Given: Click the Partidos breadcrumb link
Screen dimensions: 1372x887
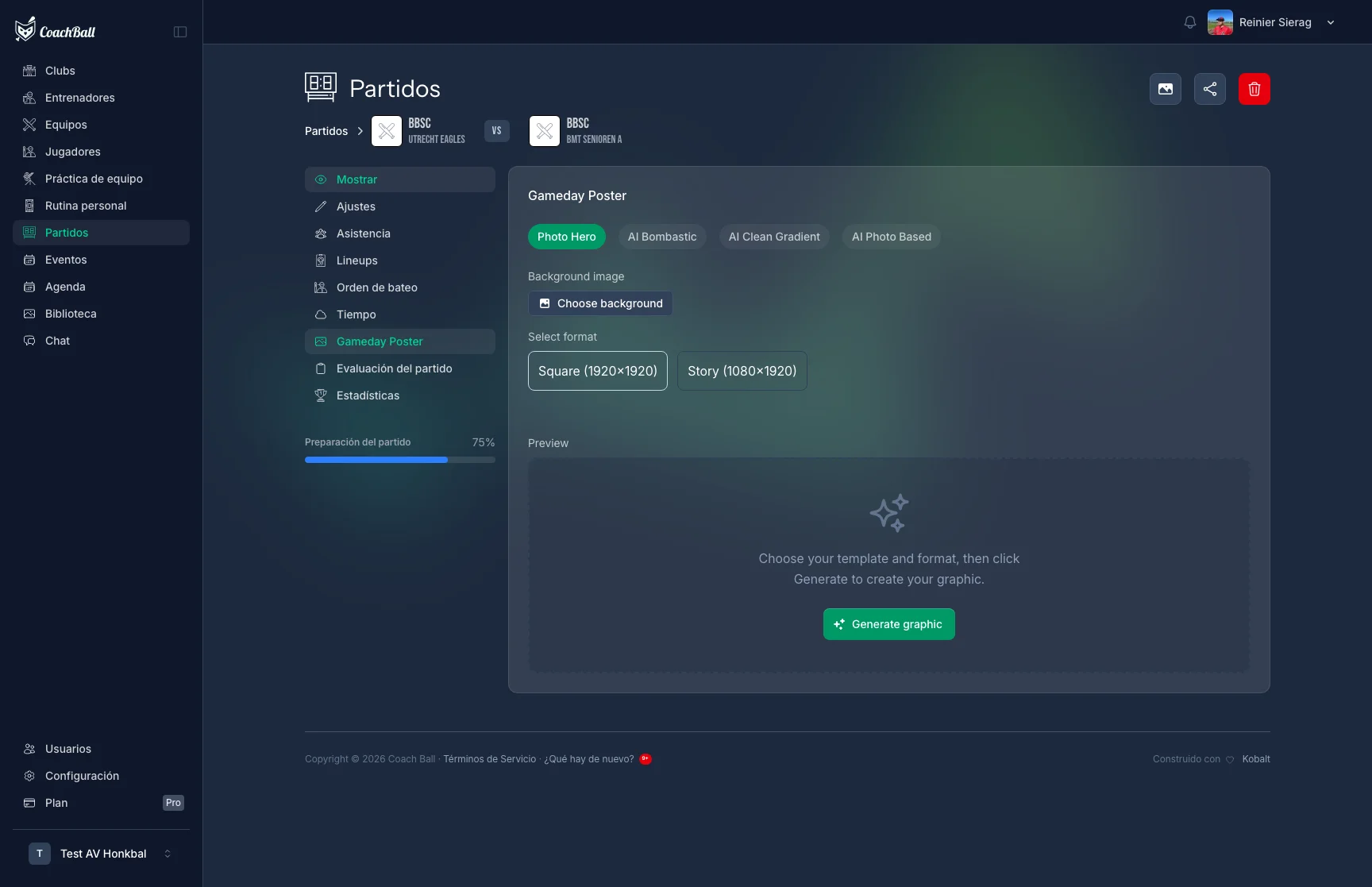Looking at the screenshot, I should point(326,131).
